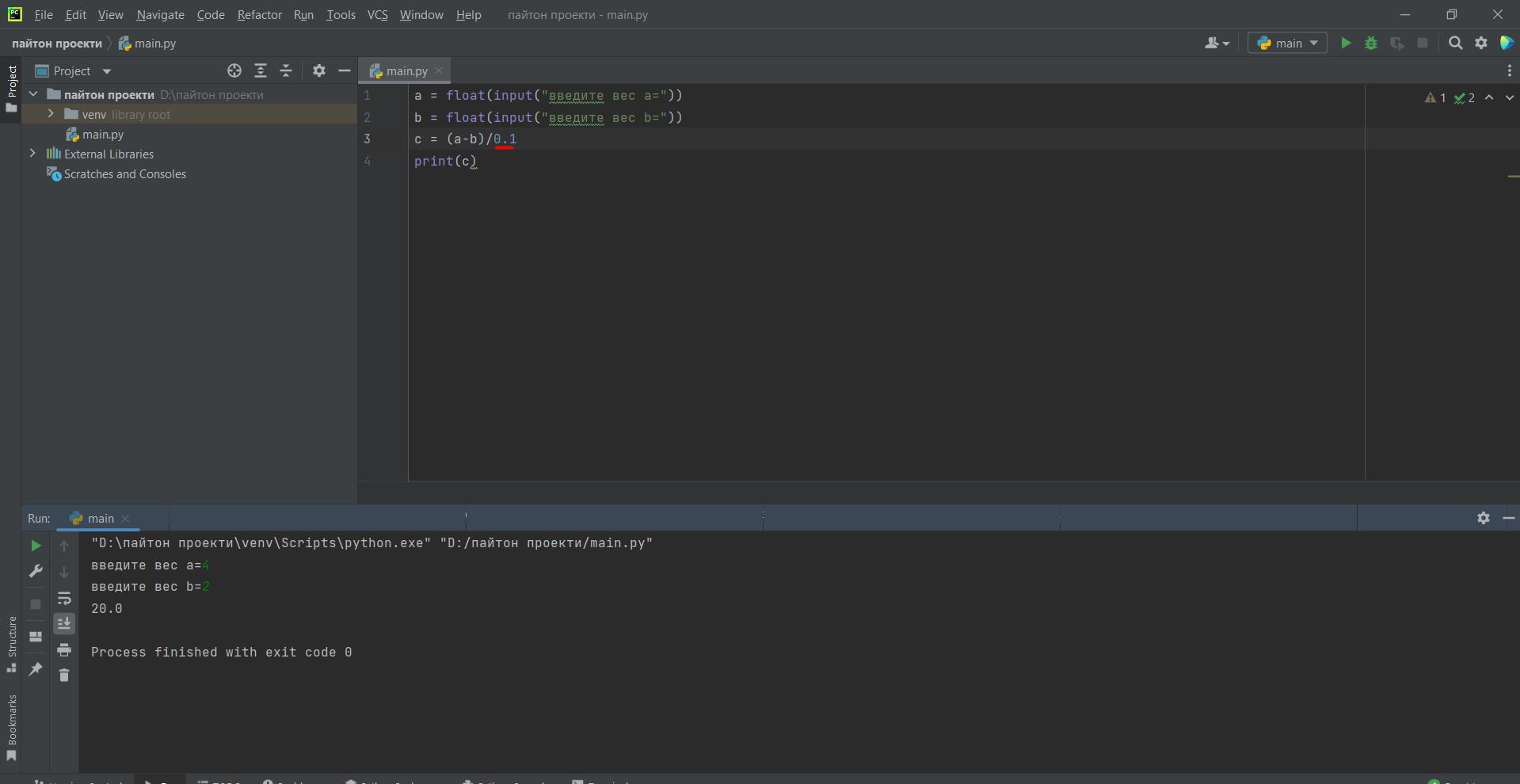Collapse all in Project panel
Image resolution: width=1520 pixels, height=784 pixels.
(x=286, y=71)
